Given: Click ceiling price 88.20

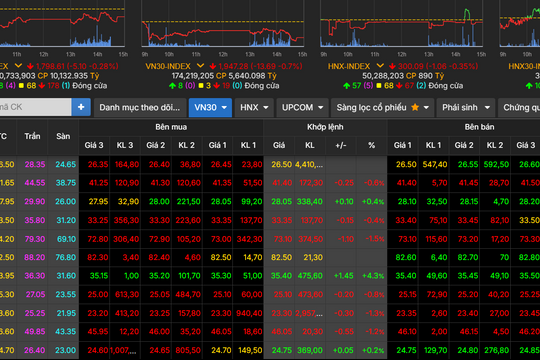Looking at the screenshot, I should click(x=34, y=257).
